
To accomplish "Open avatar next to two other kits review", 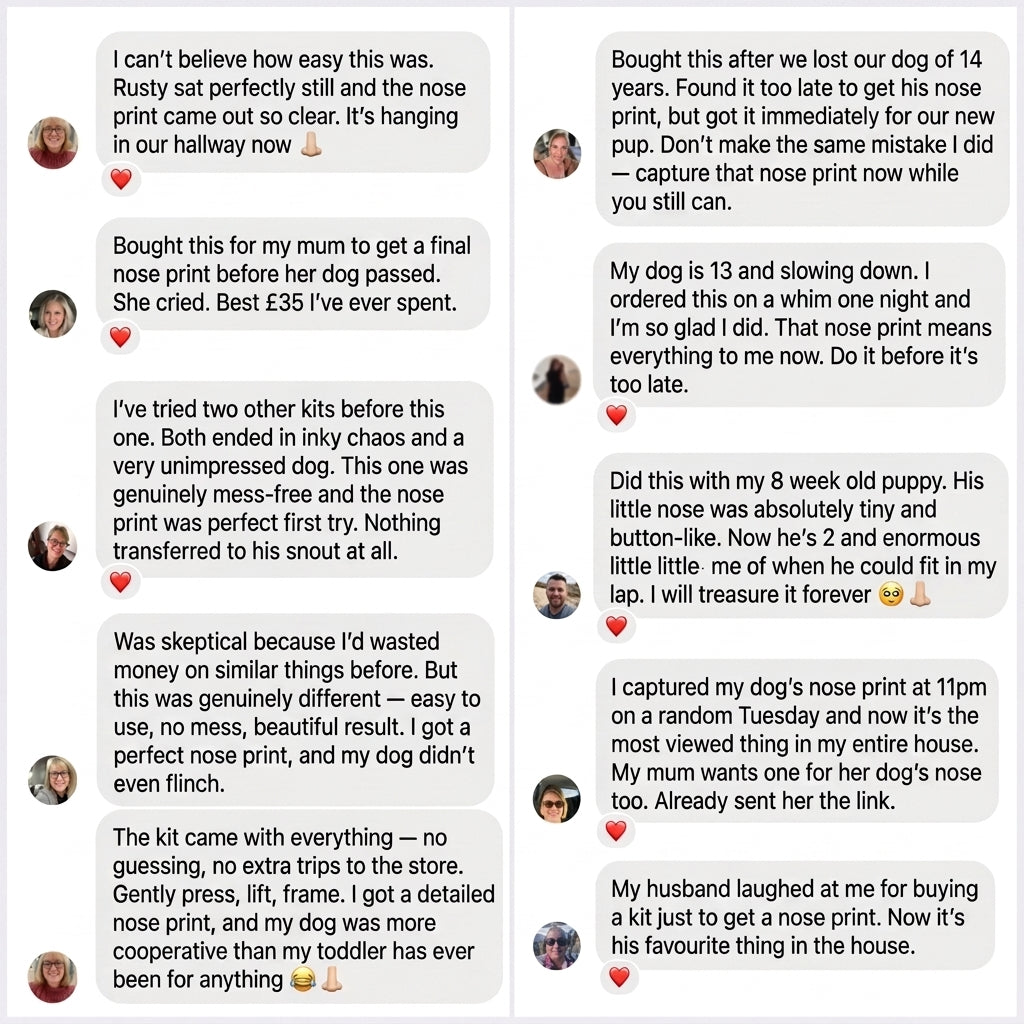I will point(52,546).
